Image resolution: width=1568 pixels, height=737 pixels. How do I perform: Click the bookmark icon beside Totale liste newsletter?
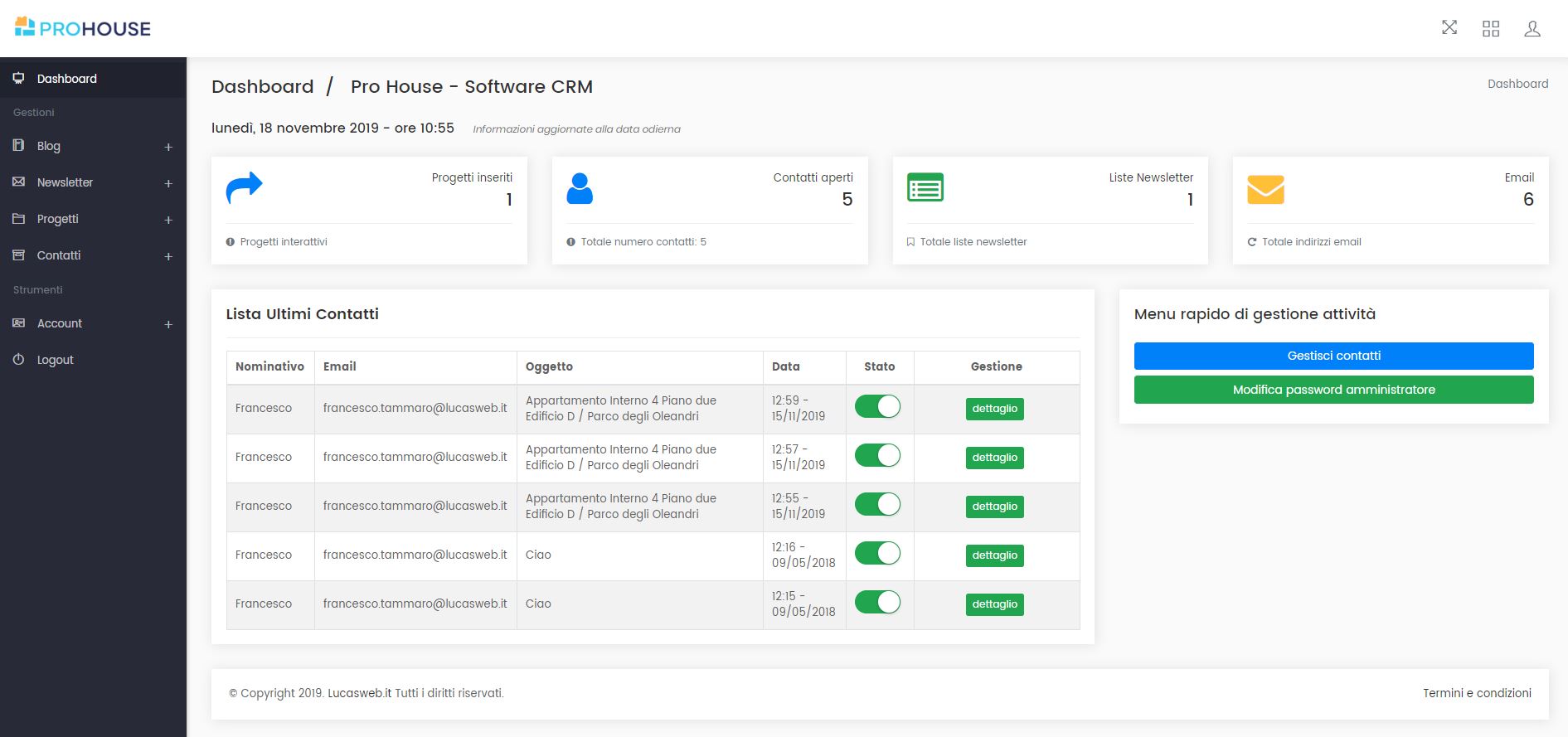(x=910, y=242)
